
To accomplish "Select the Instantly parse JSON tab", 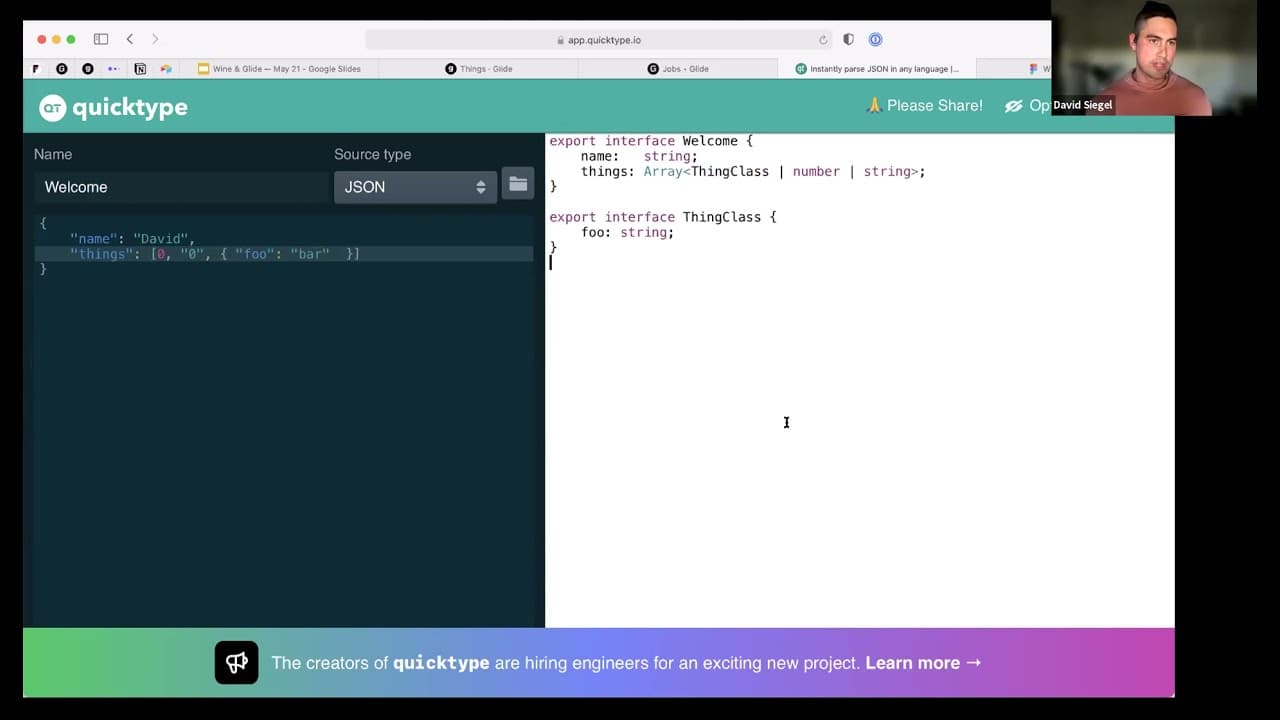I will pos(877,69).
